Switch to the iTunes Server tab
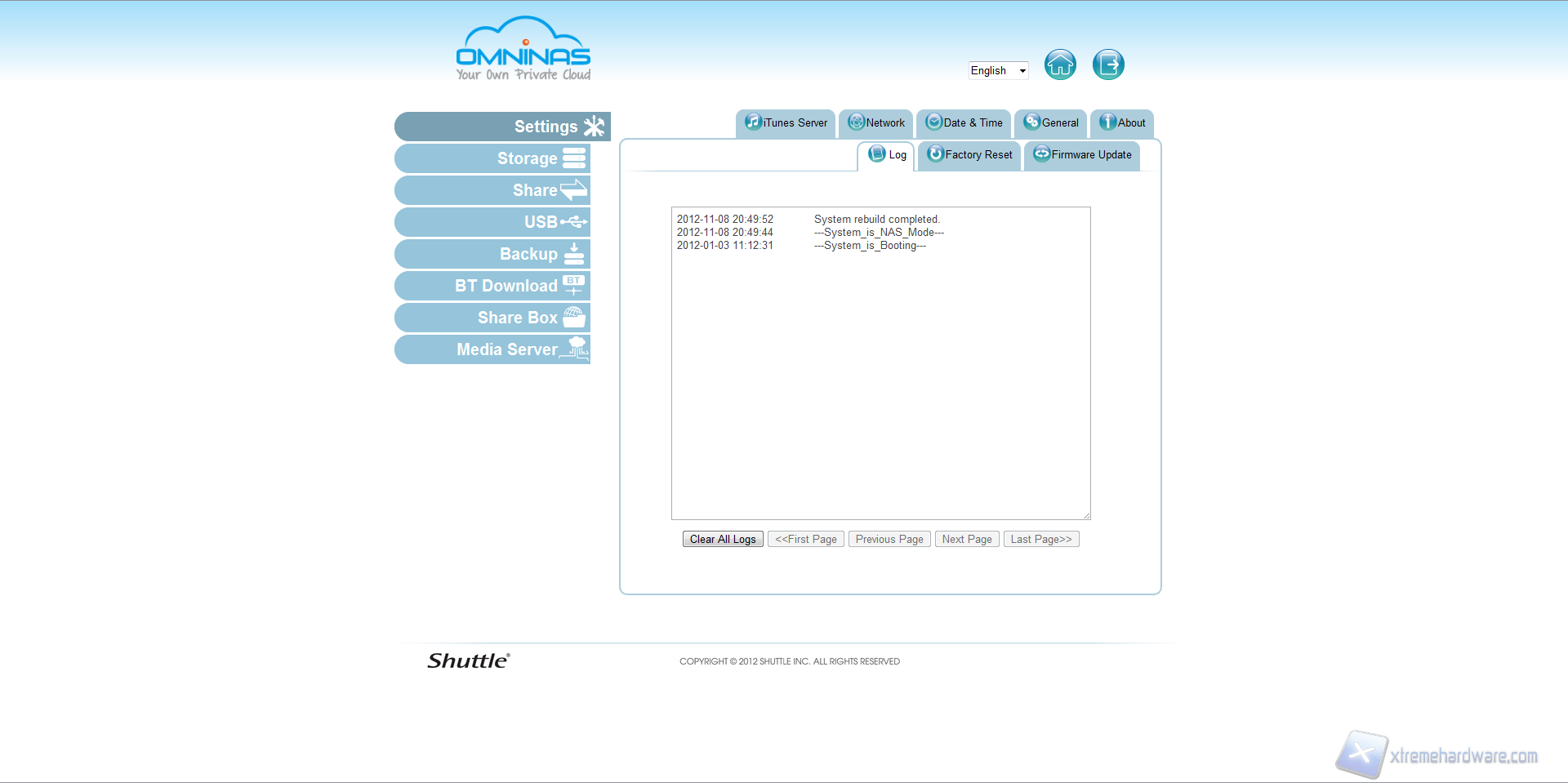Viewport: 1568px width, 783px height. tap(786, 123)
